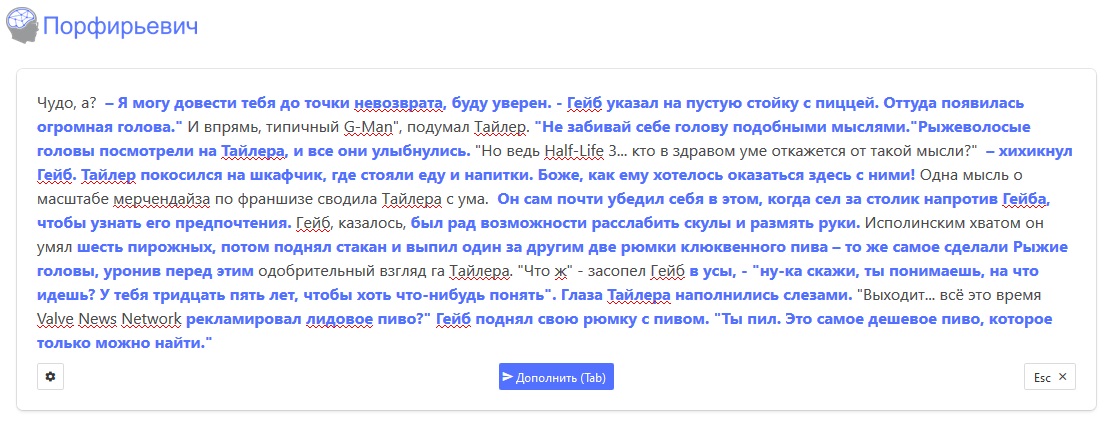Click the phrase наполнились слезами
Viewport: 1112px width, 428px height.
[x=764, y=295]
